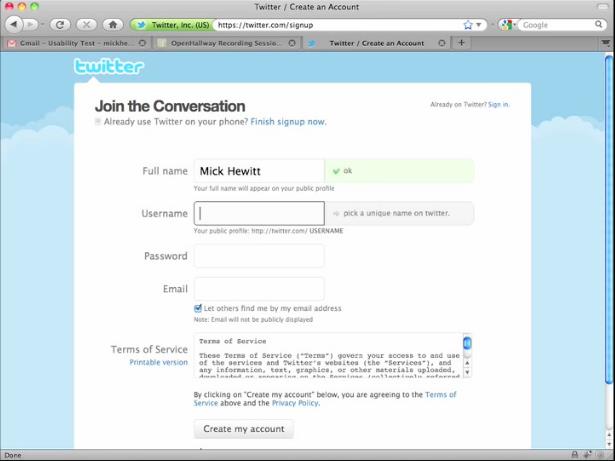Click the Sign in link
This screenshot has height=461, width=615.
point(498,104)
